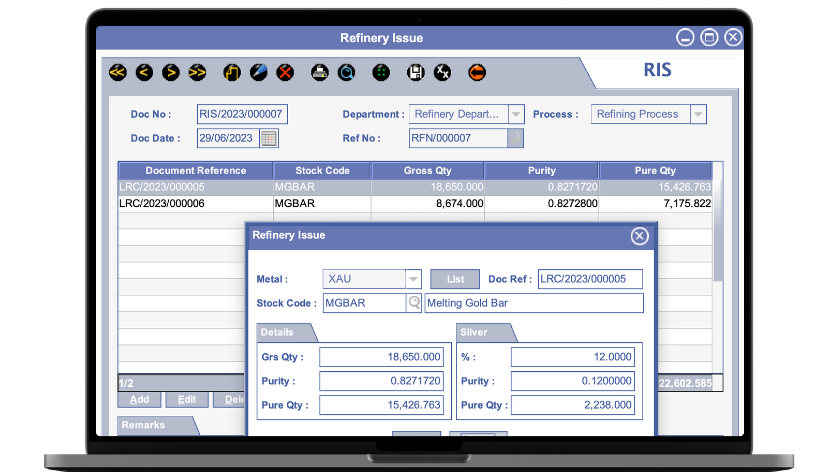Expand the Ref No dropdown
Viewport: 840px width, 472px height.
(515, 138)
